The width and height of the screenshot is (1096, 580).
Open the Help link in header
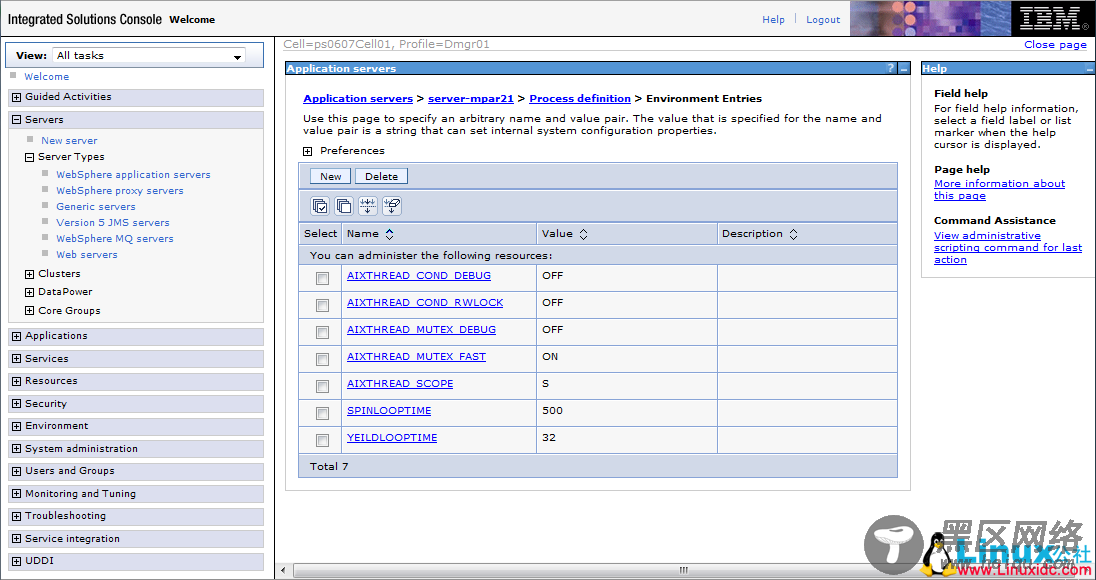click(x=773, y=20)
